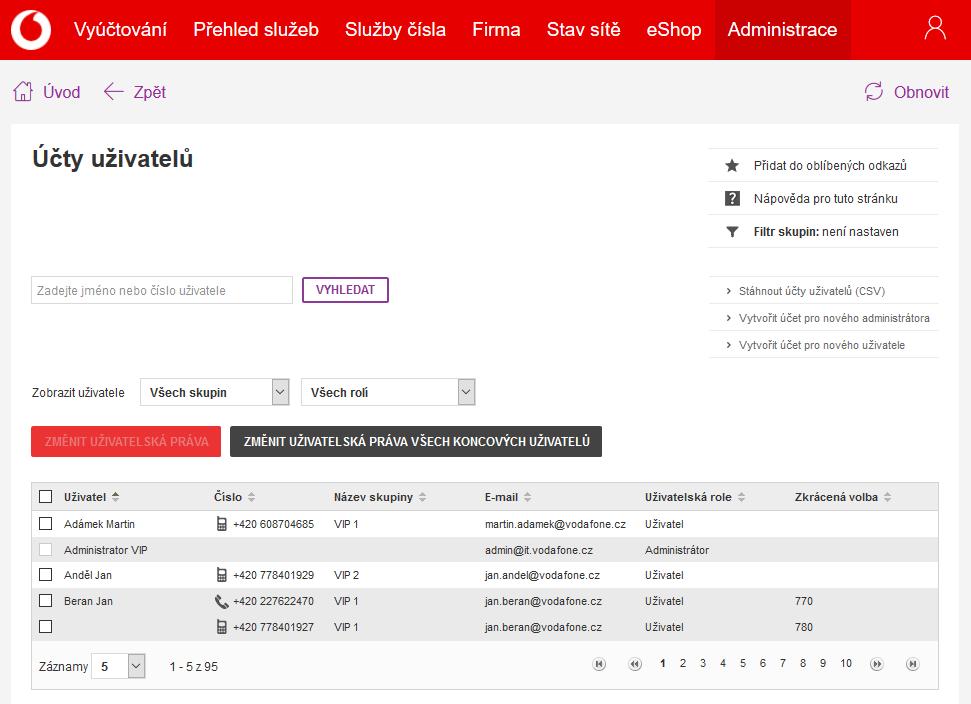The image size is (971, 704).
Task: Go to page 5 of records
Action: click(x=742, y=663)
